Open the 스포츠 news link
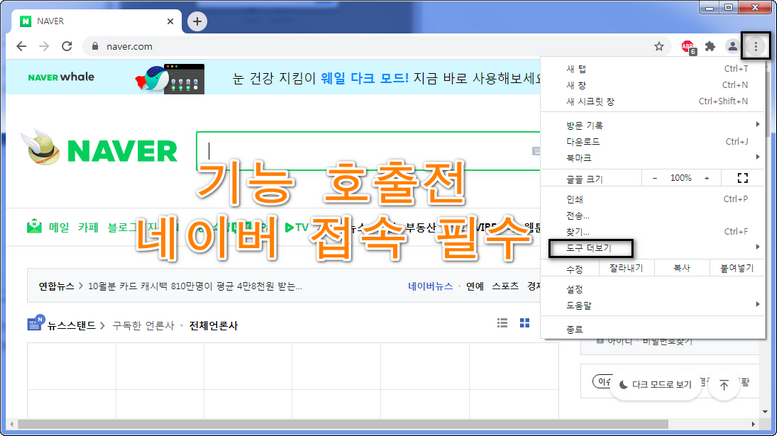 tap(505, 286)
